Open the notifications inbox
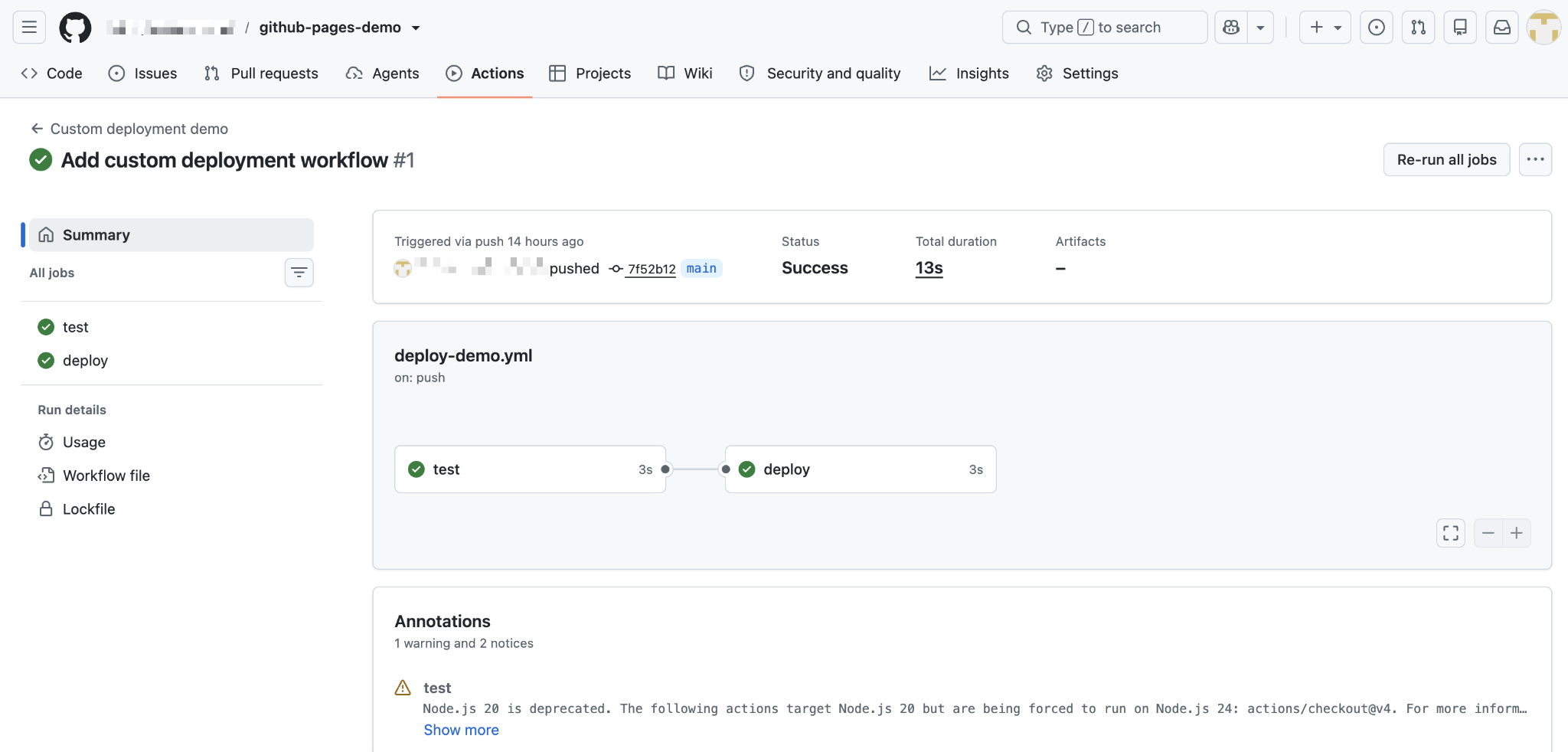Viewport: 1568px width, 752px height. (1502, 28)
